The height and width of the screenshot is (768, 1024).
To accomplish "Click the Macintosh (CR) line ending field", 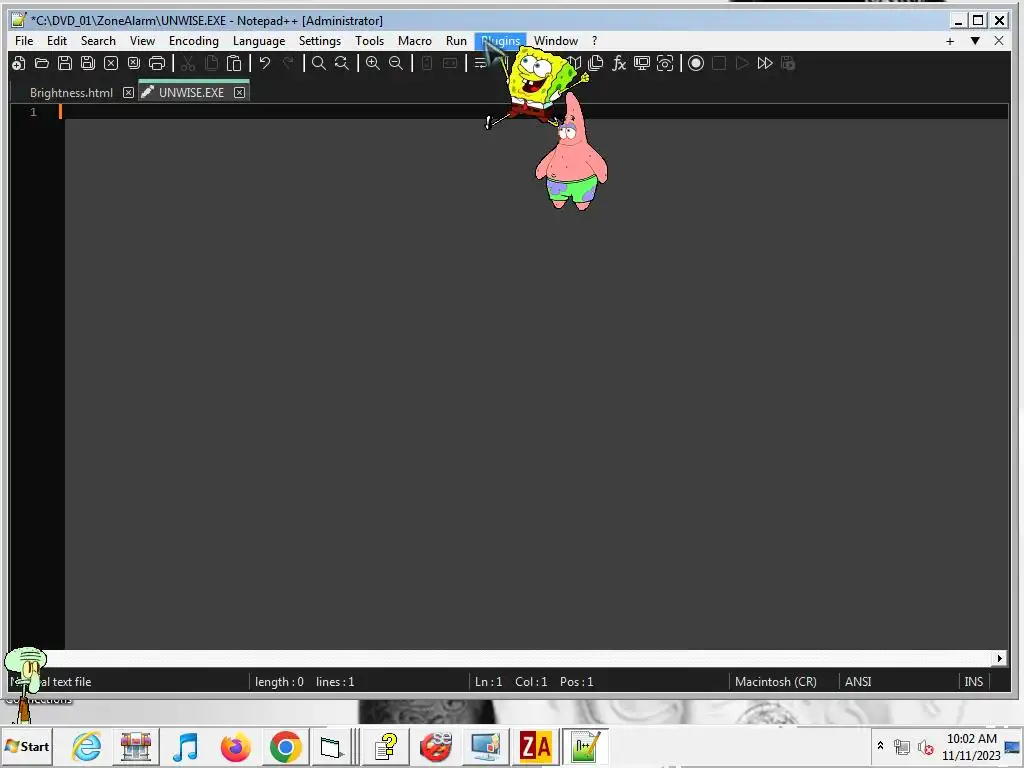I will tap(776, 682).
